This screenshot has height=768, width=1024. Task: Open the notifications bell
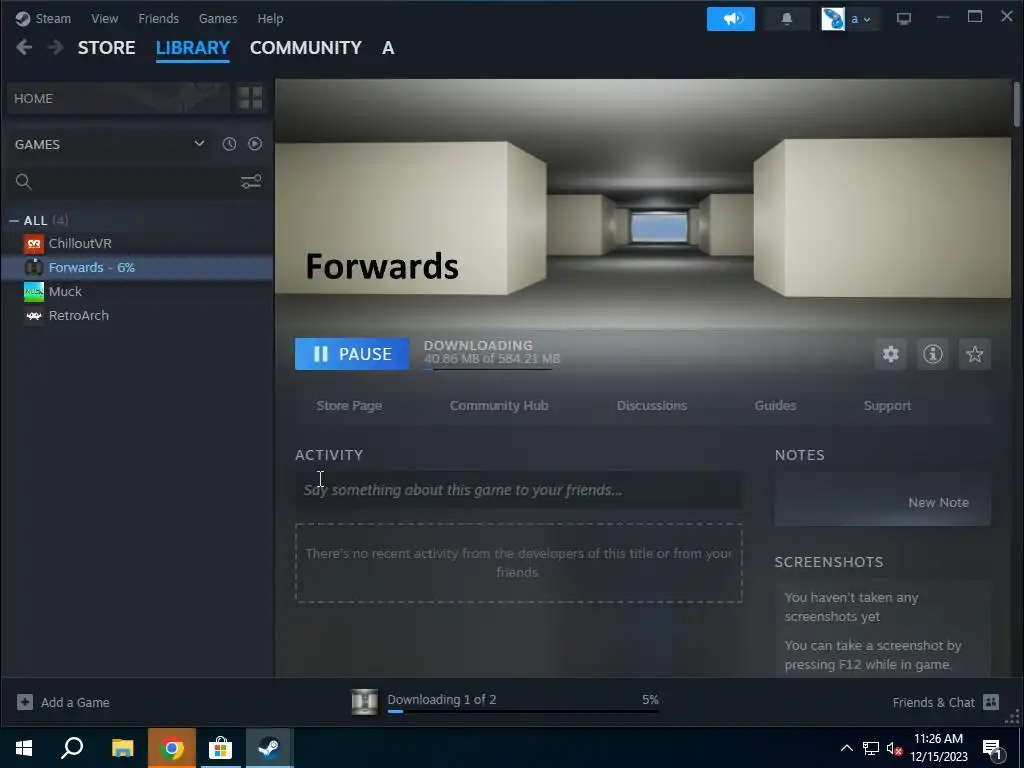[787, 19]
